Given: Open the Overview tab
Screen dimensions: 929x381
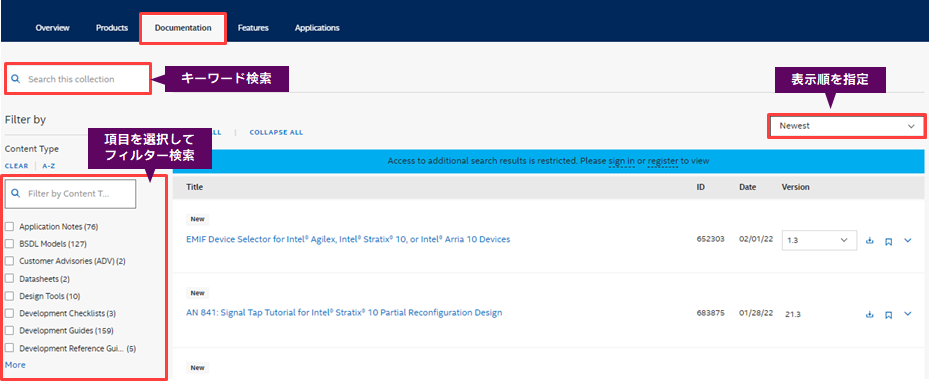Looking at the screenshot, I should (x=52, y=28).
